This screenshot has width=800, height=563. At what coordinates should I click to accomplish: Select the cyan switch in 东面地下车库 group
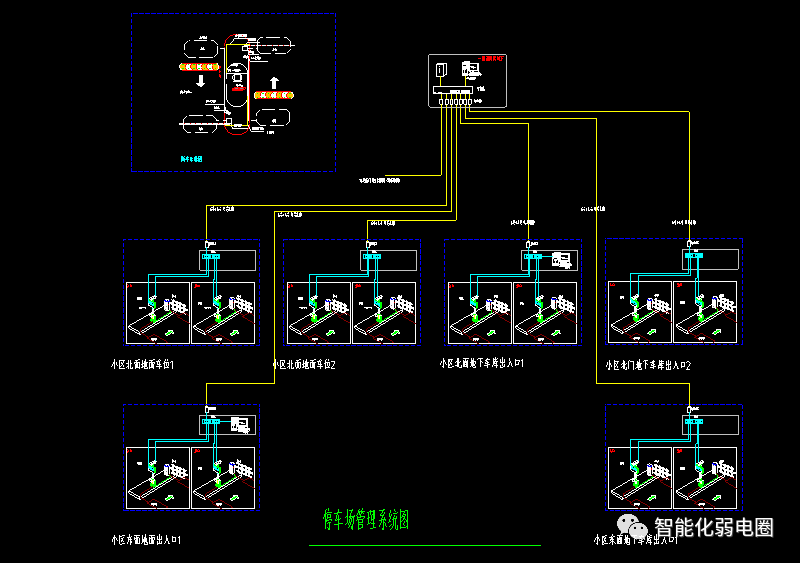[x=694, y=421]
